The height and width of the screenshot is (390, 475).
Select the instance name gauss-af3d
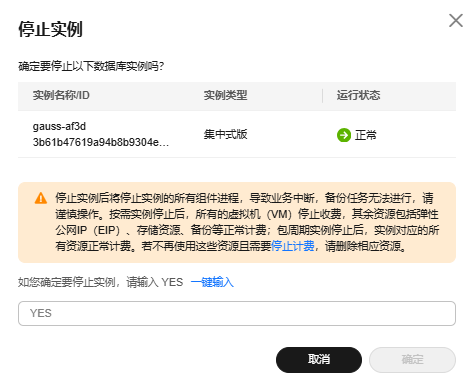(x=59, y=126)
